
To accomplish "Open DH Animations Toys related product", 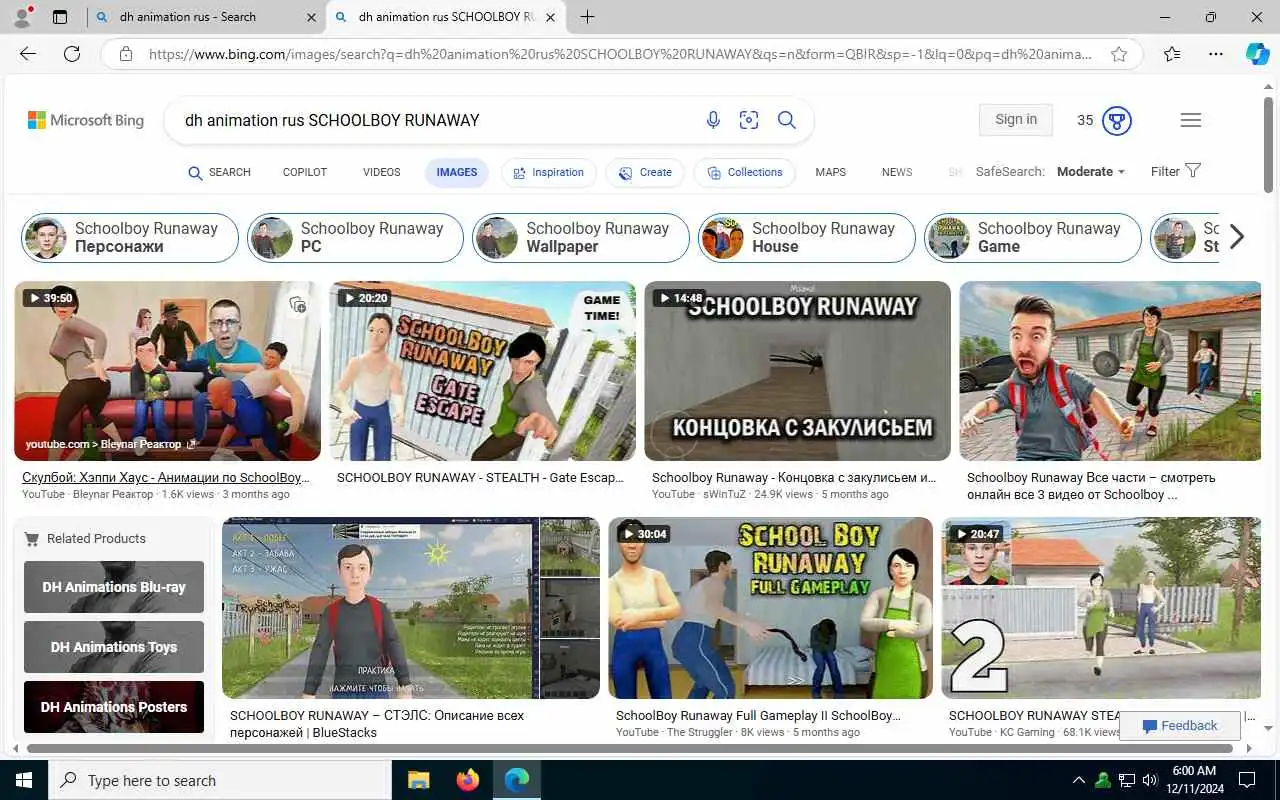I will (x=114, y=647).
